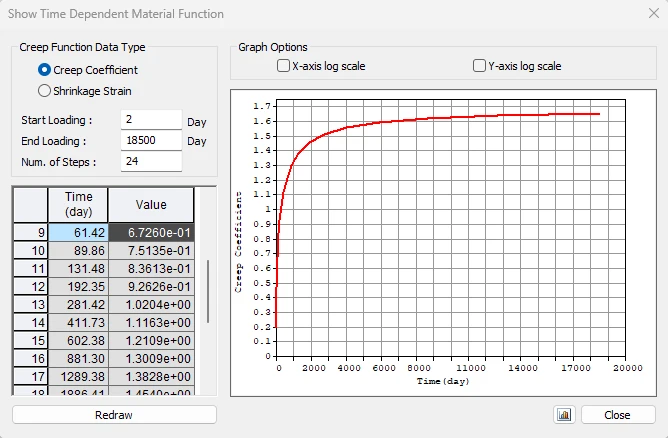Click row header number 14
Screen dimensions: 668x438
(31, 323)
